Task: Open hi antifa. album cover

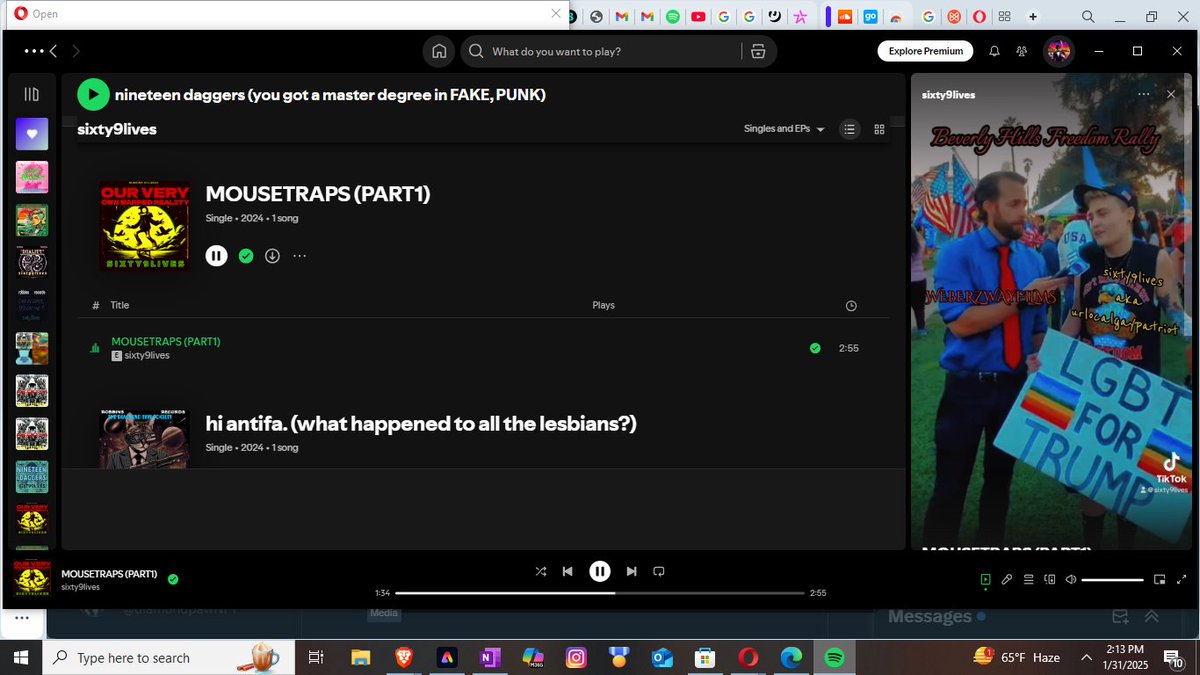Action: [144, 439]
